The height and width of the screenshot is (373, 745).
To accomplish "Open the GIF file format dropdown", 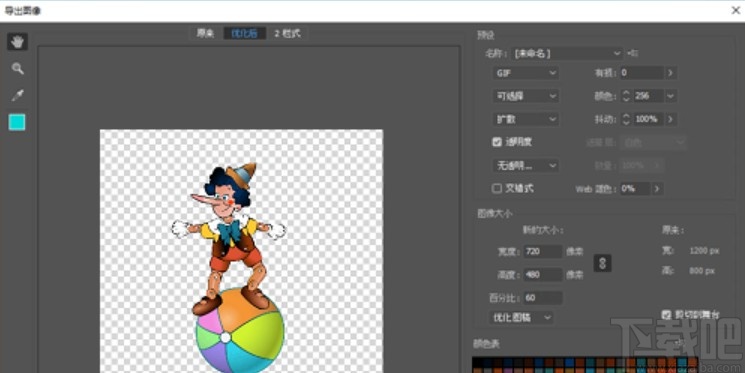I will pyautogui.click(x=525, y=73).
